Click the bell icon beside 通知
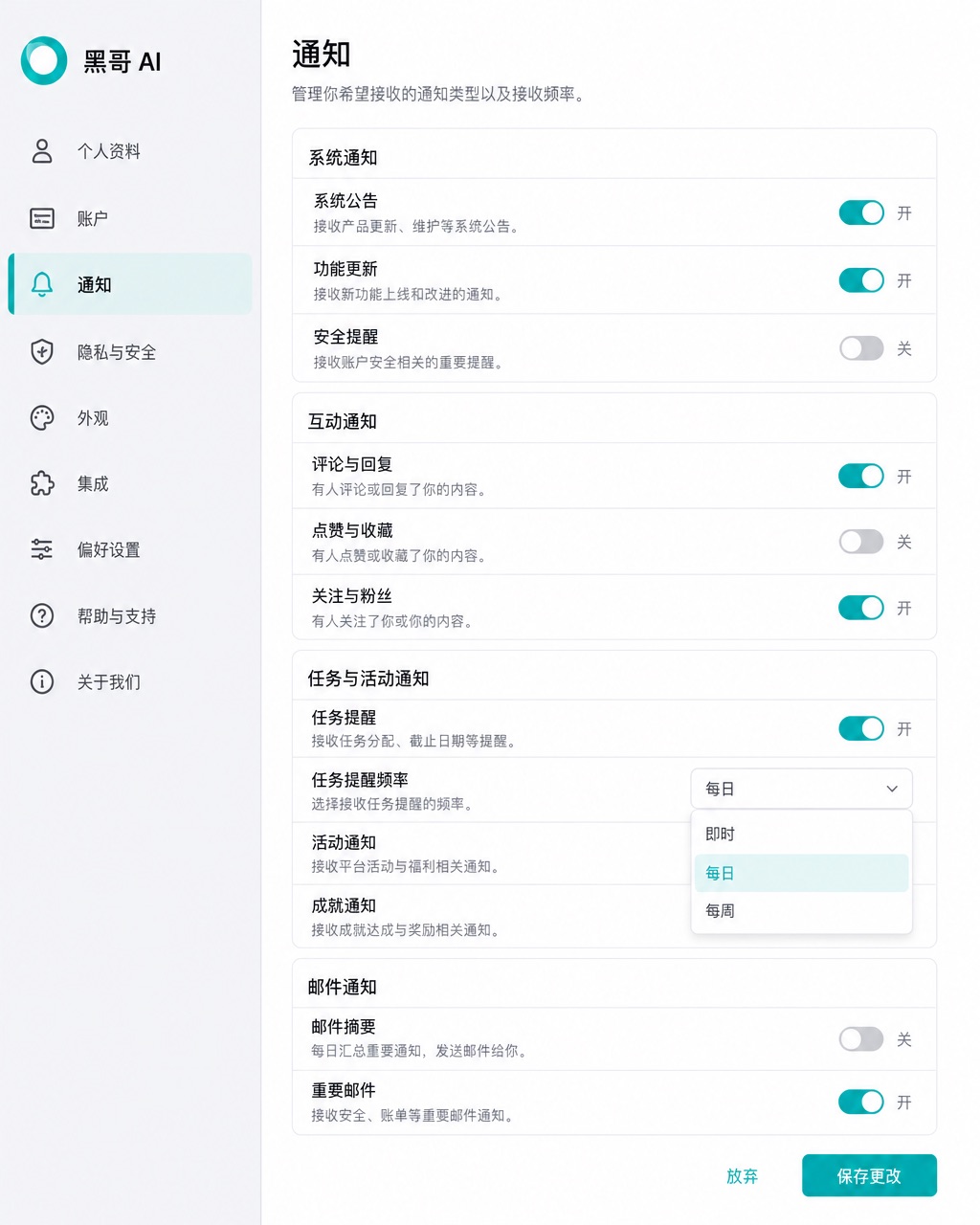980x1225 pixels. (42, 284)
